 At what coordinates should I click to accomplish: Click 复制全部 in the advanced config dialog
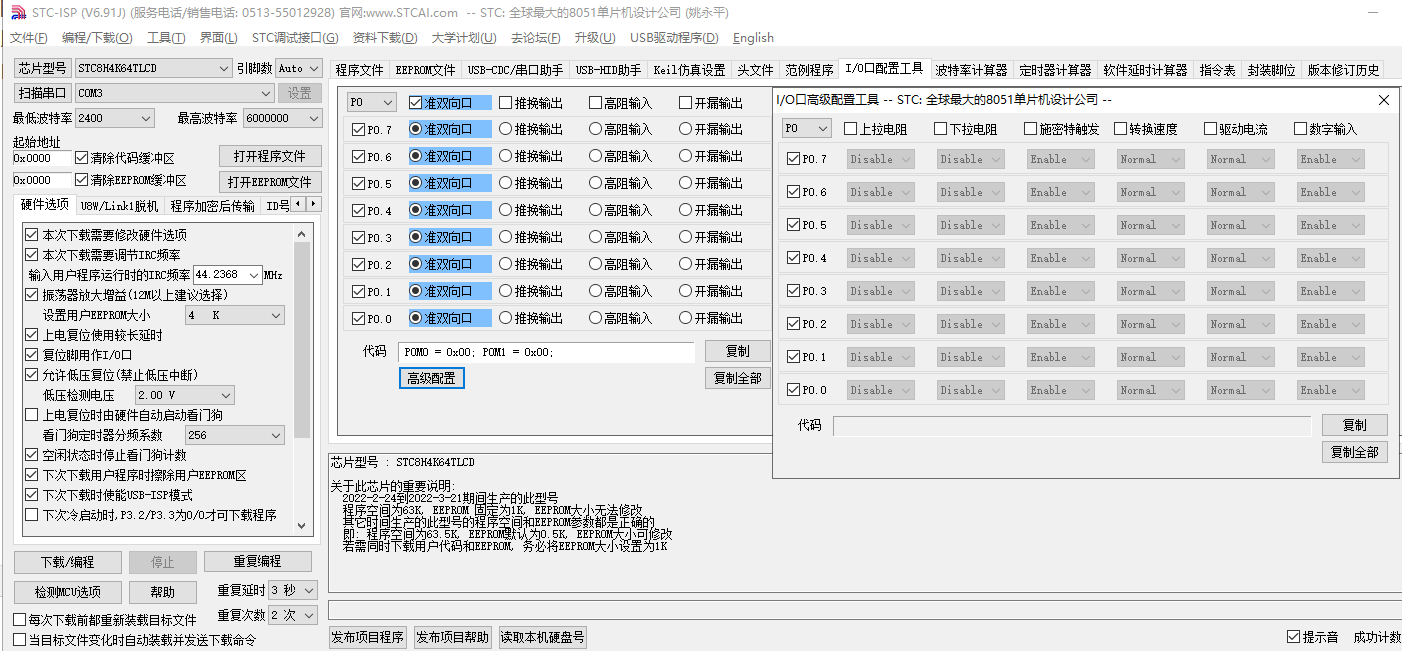click(x=1355, y=452)
